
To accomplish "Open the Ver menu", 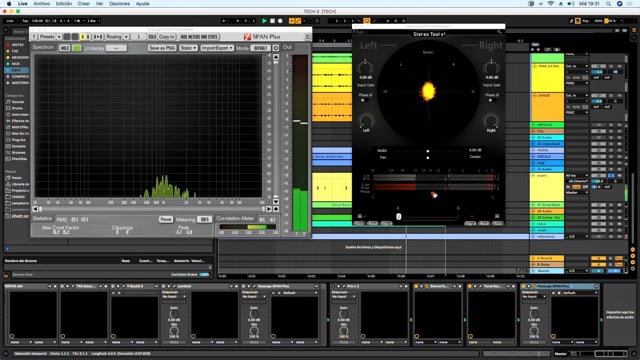I will (99, 4).
